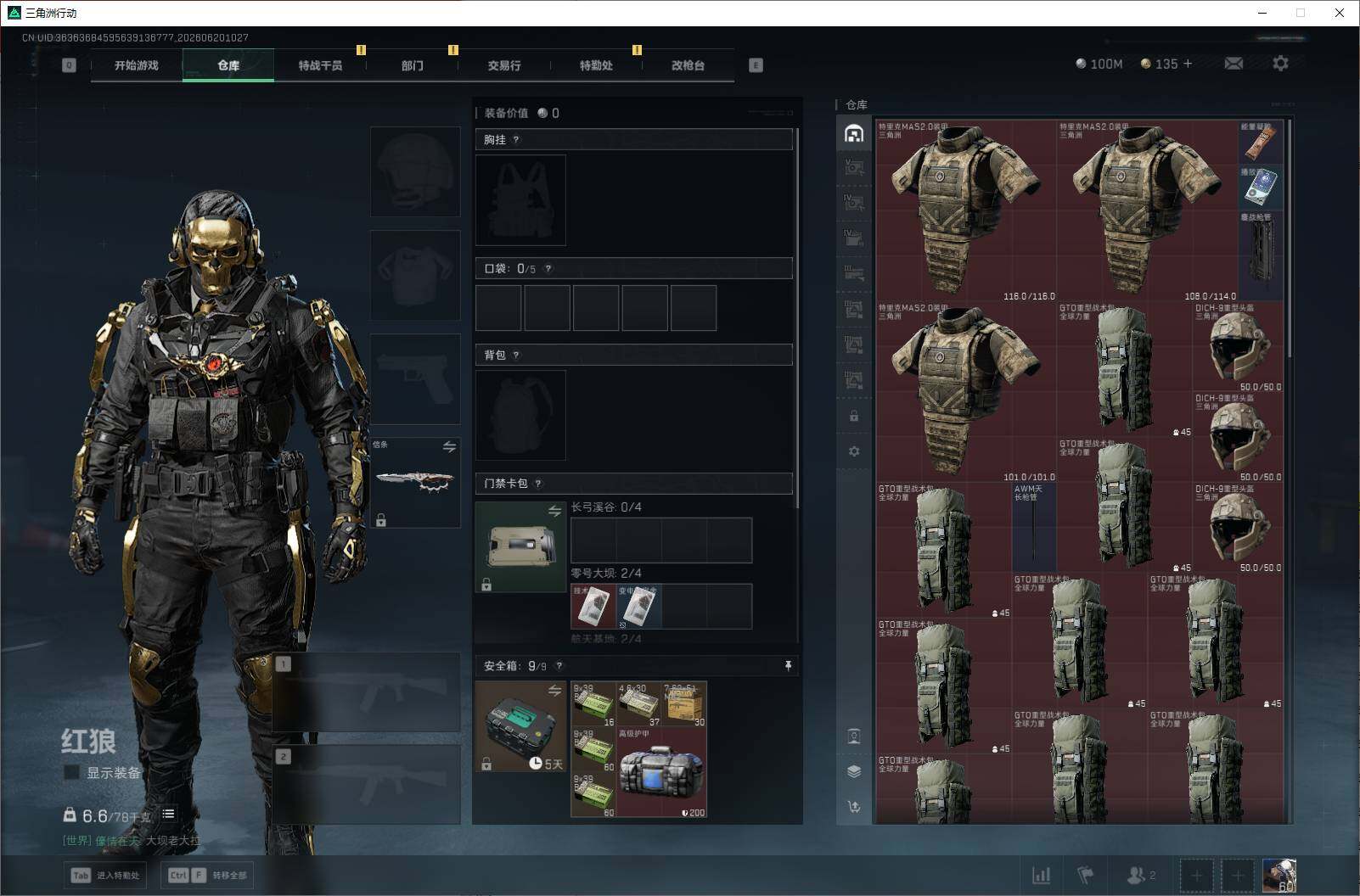Click the help icon next to 门禁卡包
This screenshot has height=896, width=1360.
538,484
